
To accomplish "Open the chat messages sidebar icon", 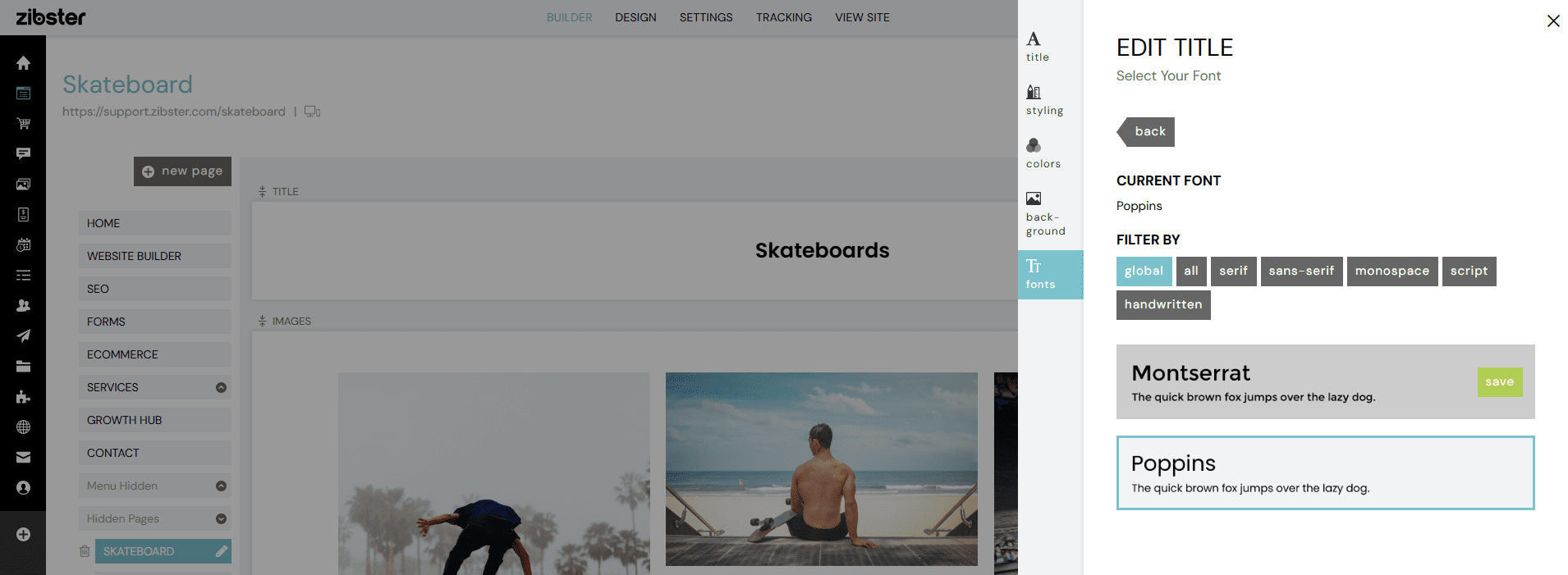I will (23, 153).
